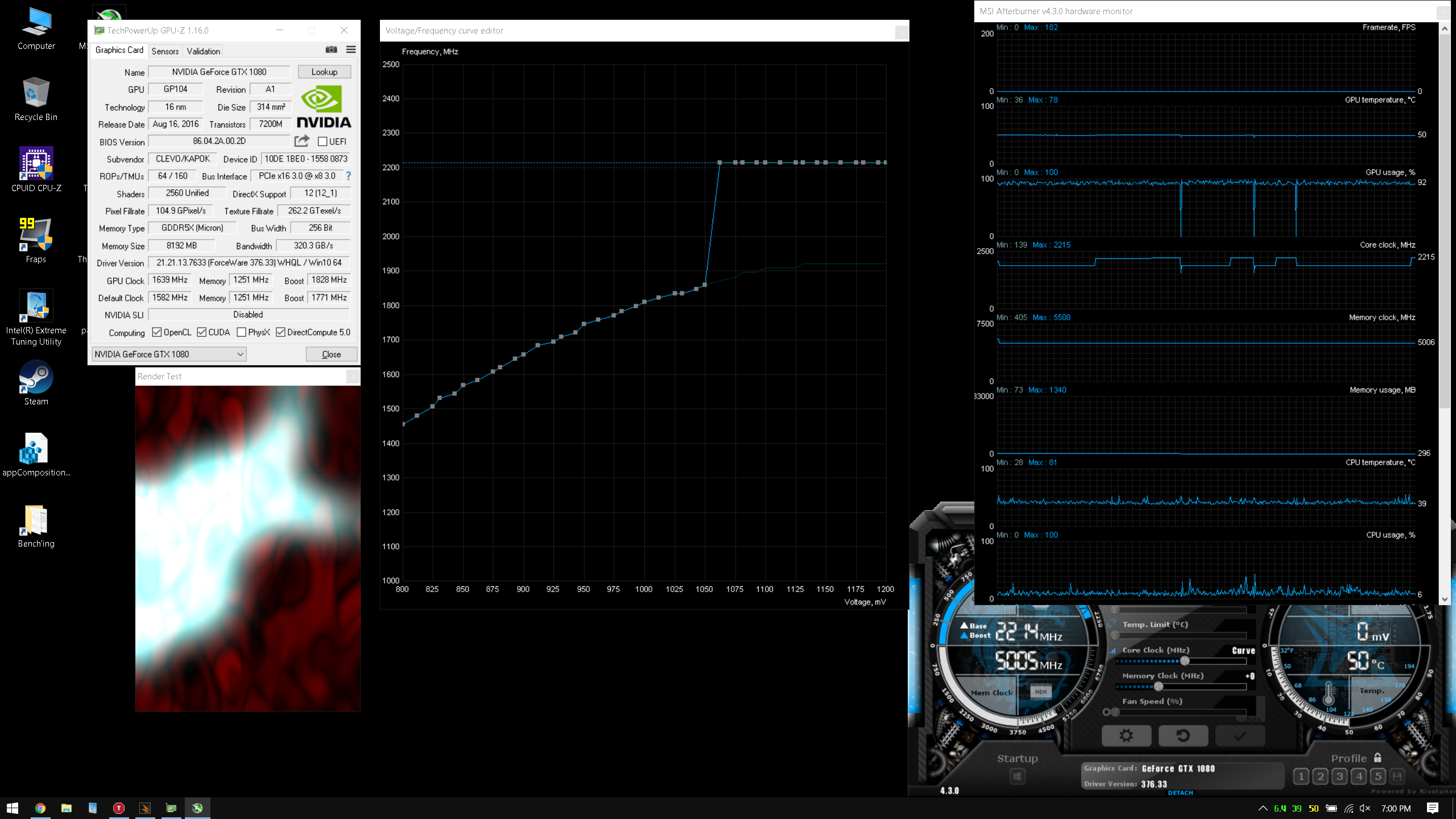Click Chrome in the taskbar
This screenshot has height=819, width=1456.
[40, 808]
